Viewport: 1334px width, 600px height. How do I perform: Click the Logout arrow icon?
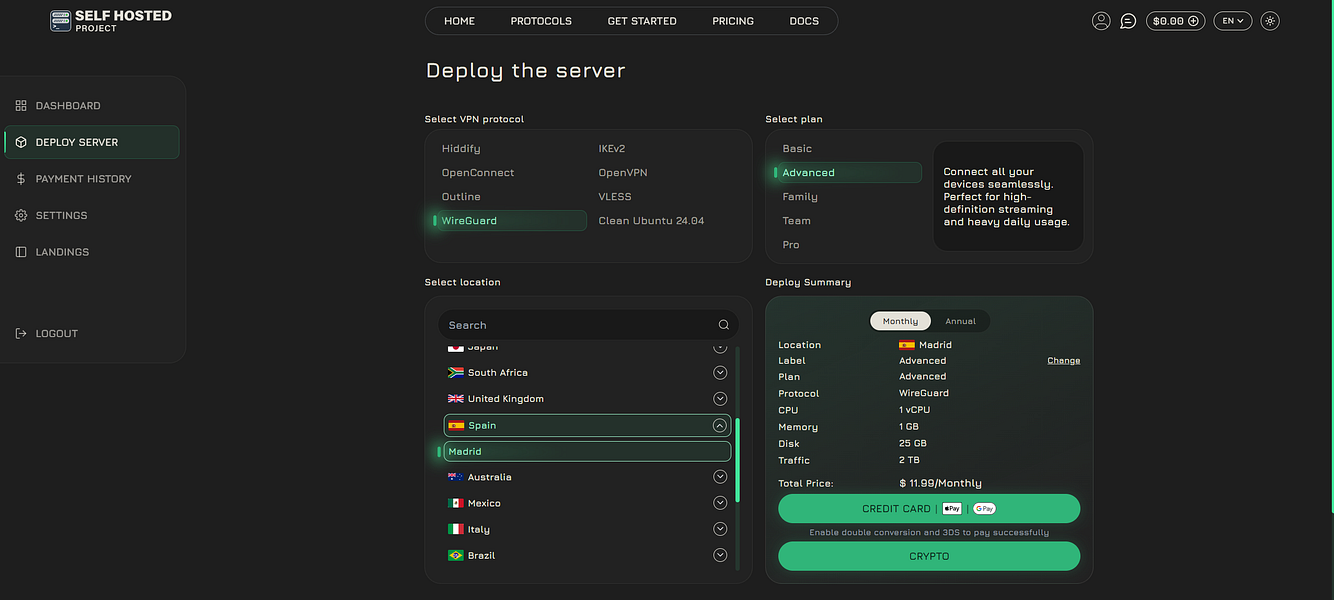pos(21,334)
